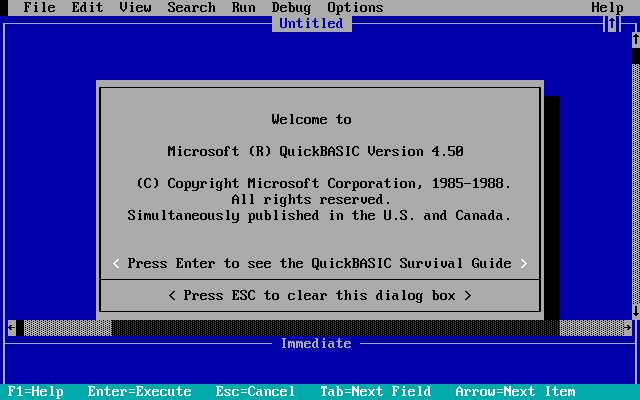640x400 pixels.
Task: Select 'Press Enter to see the QuickBASIC Survival Guide'
Action: click(x=320, y=264)
